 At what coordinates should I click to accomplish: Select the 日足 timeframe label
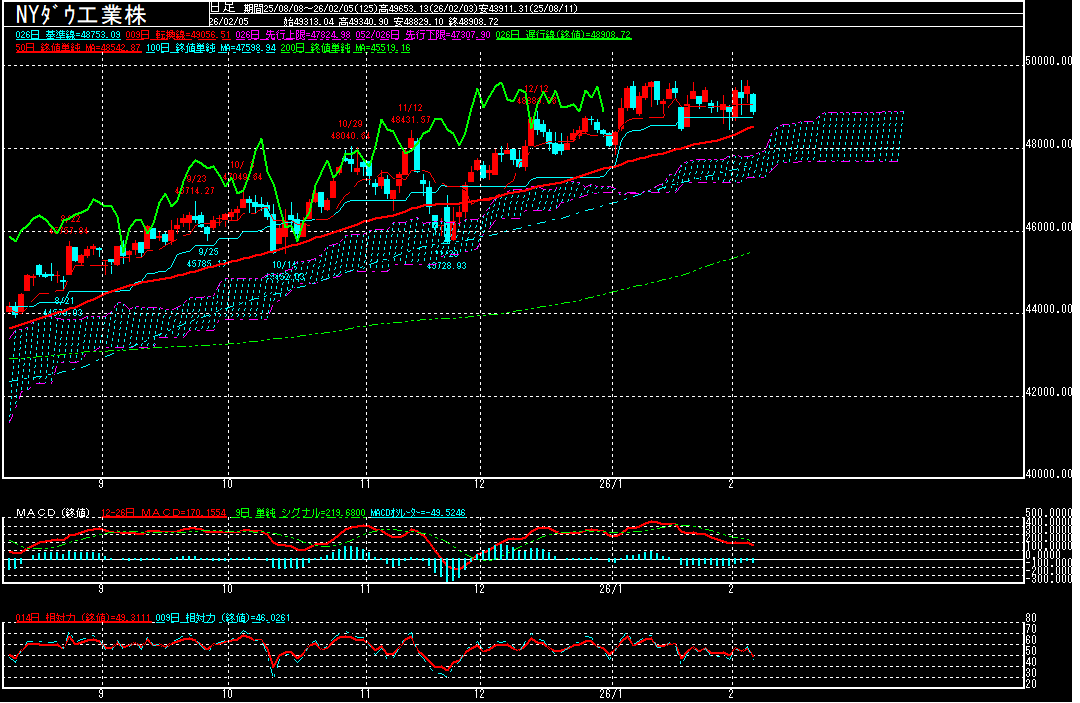(222, 7)
